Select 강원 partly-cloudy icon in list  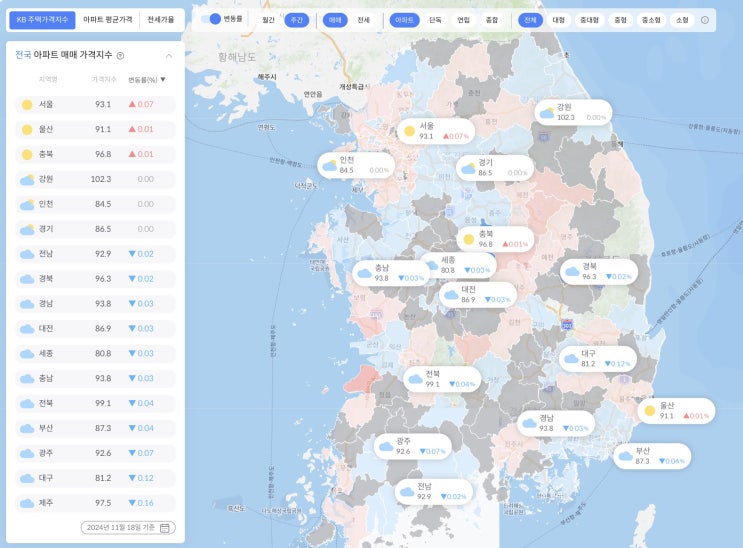[x=27, y=179]
